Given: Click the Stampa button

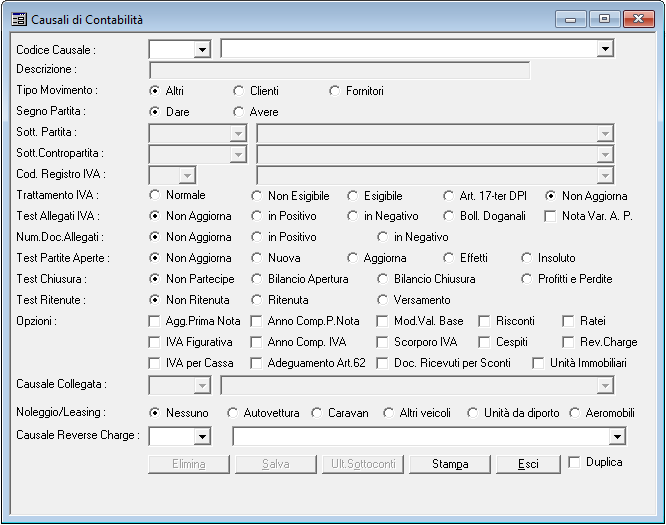Looking at the screenshot, I should tap(450, 464).
